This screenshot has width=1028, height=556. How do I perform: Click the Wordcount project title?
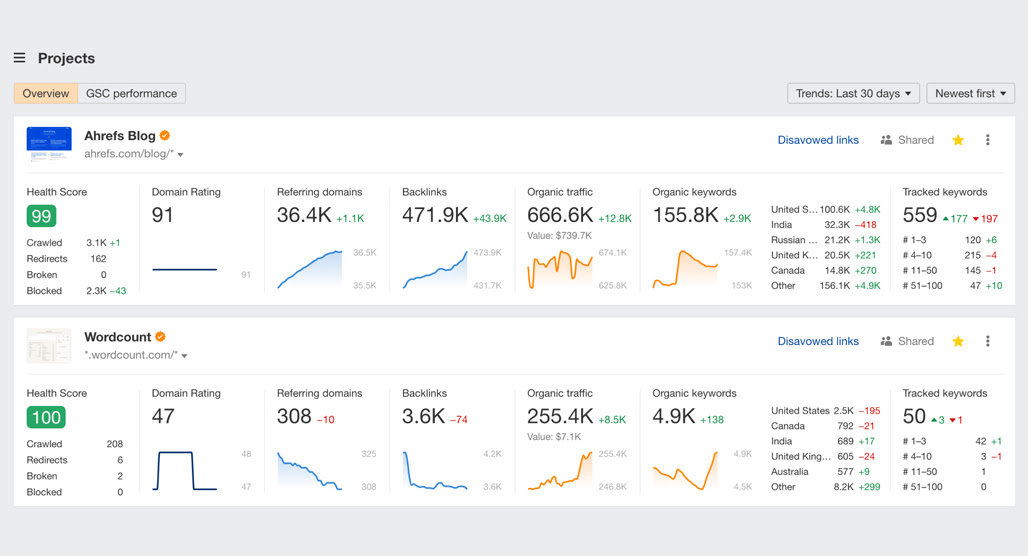point(118,337)
